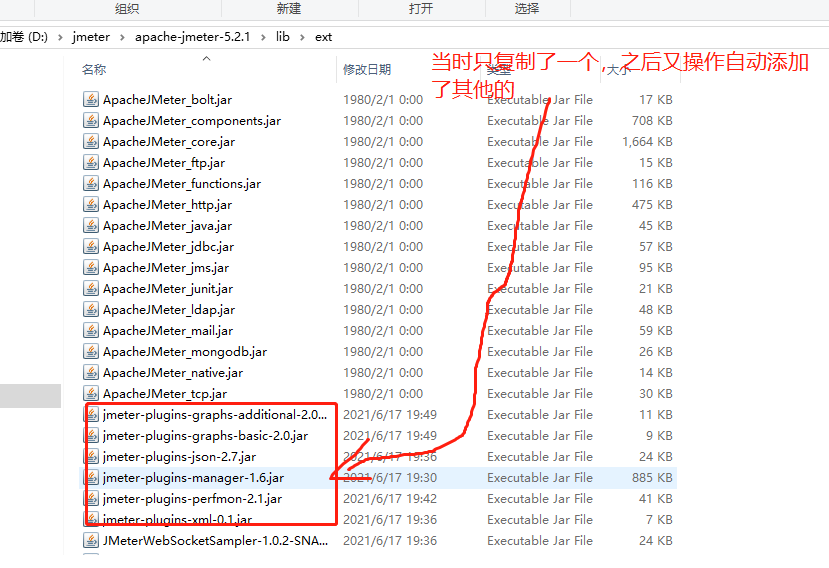
Task: Select the file name ApacheJMeter_core.jar
Action: point(169,142)
